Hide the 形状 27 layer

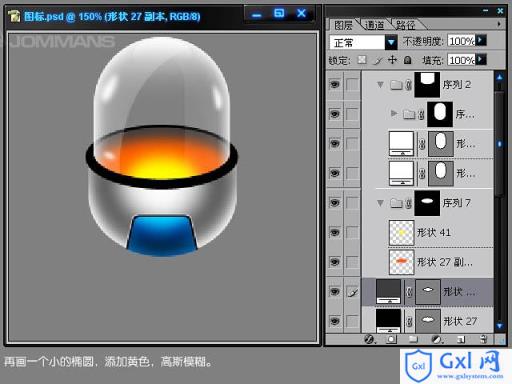(334, 321)
